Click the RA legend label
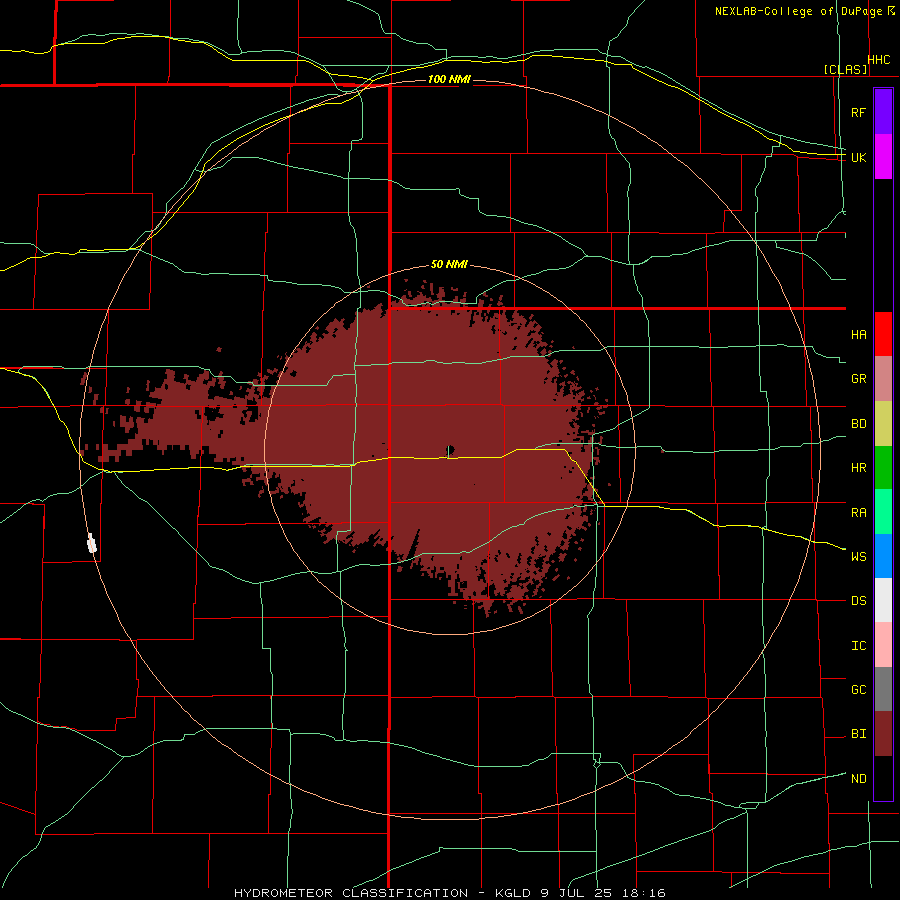Image resolution: width=900 pixels, height=900 pixels. (858, 512)
